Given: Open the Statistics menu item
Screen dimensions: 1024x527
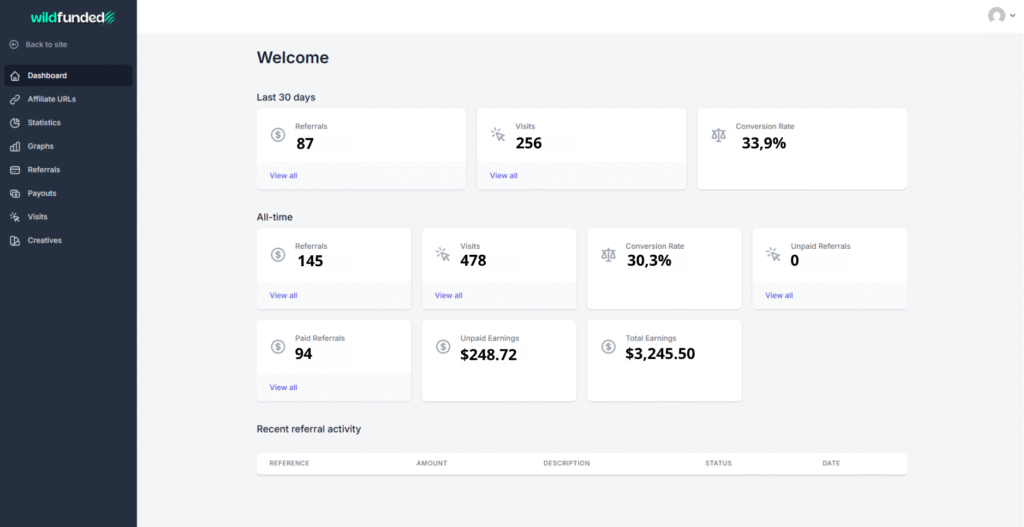Looking at the screenshot, I should [44, 123].
